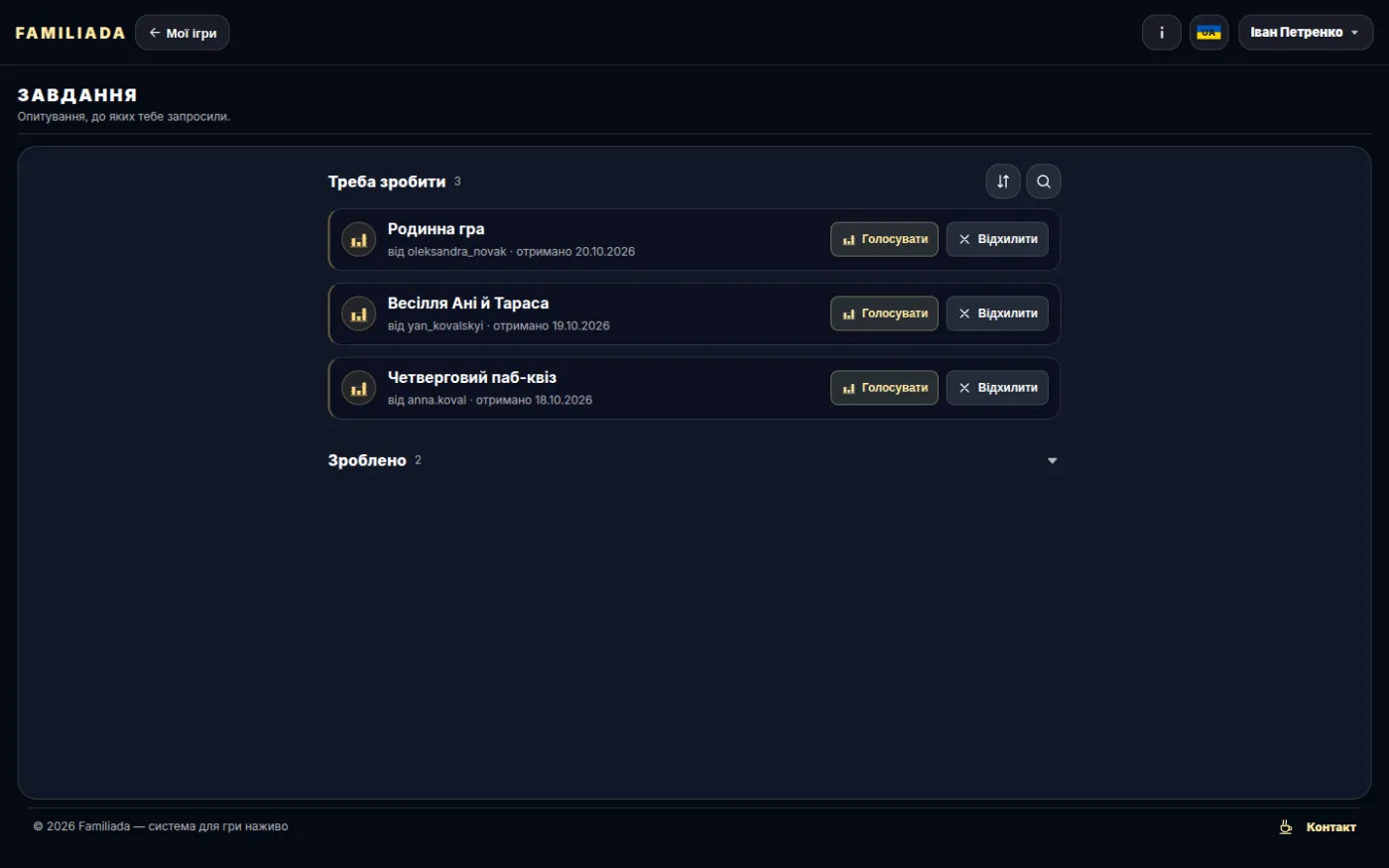Image resolution: width=1389 pixels, height=868 pixels.
Task: Click the subtitle Опитування, до яких тебе запросили
Action: click(x=124, y=117)
